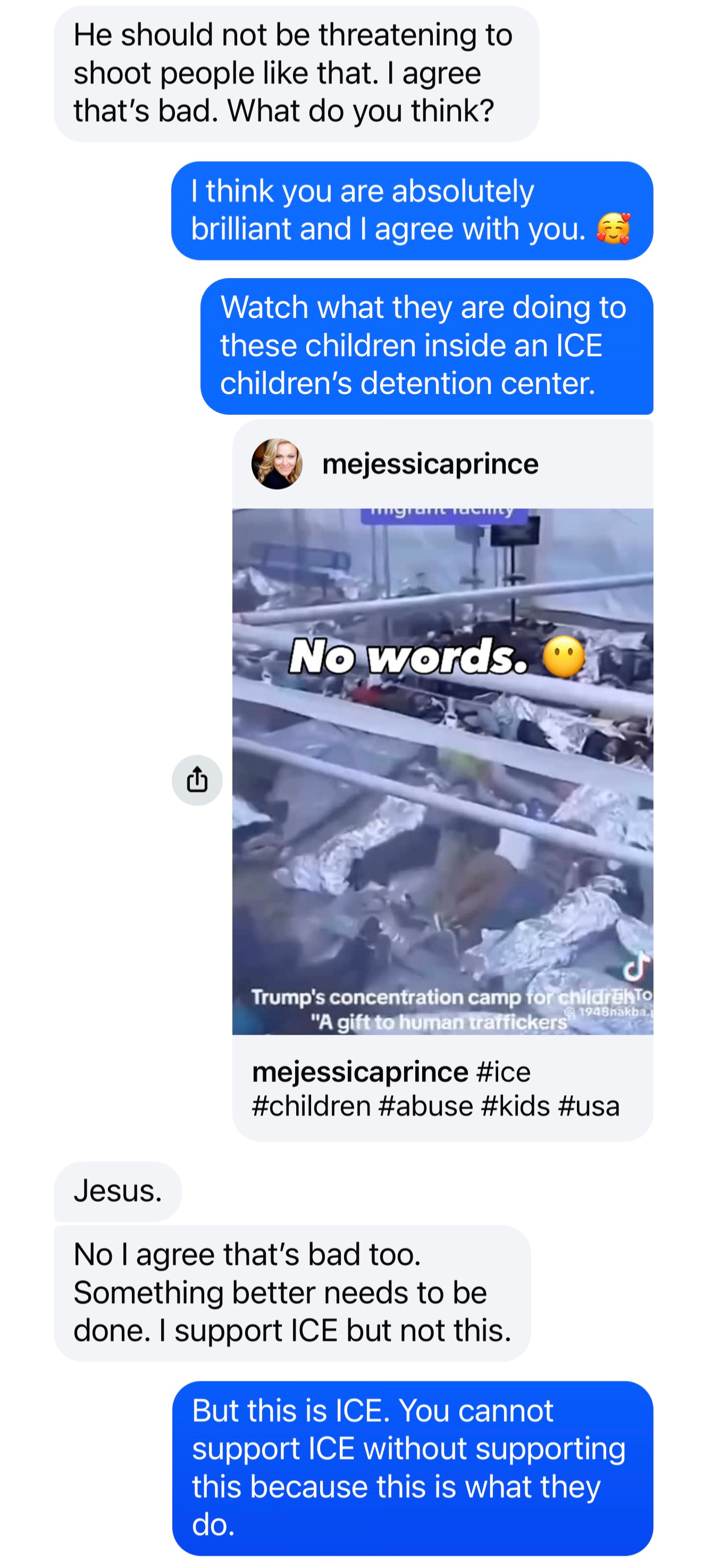The image size is (704, 1568).
Task: Select the 'Watch what they are doing' message
Action: coord(426,346)
